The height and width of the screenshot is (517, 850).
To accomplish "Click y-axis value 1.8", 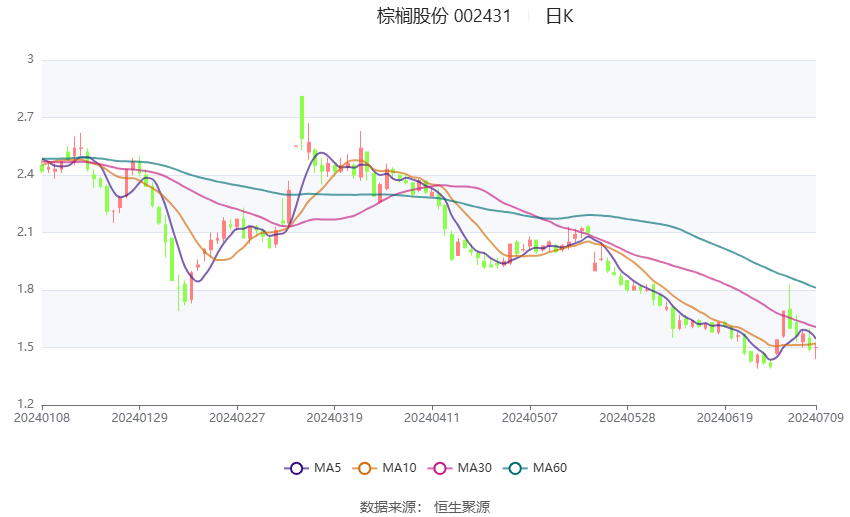I will (x=25, y=289).
